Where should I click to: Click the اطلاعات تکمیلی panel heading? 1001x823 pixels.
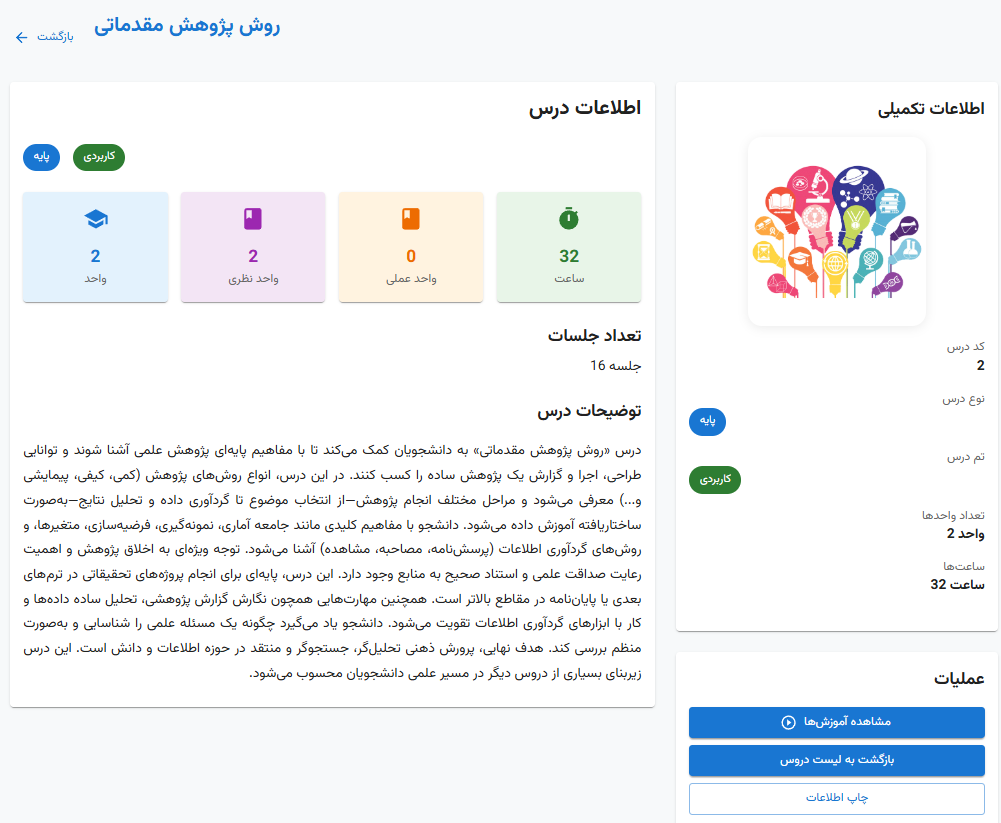coord(931,110)
